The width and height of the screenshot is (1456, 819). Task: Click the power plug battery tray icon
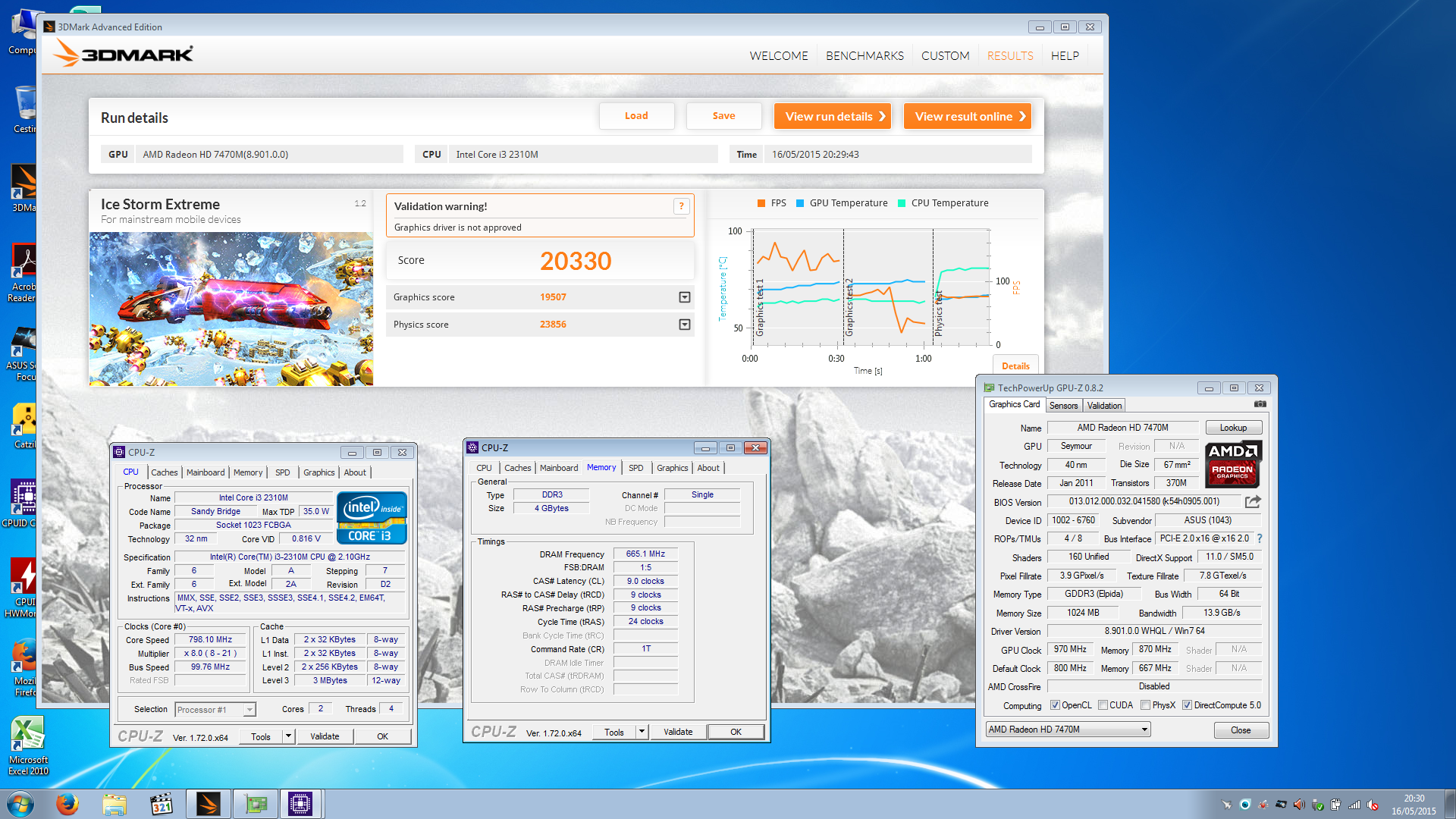pos(1335,805)
